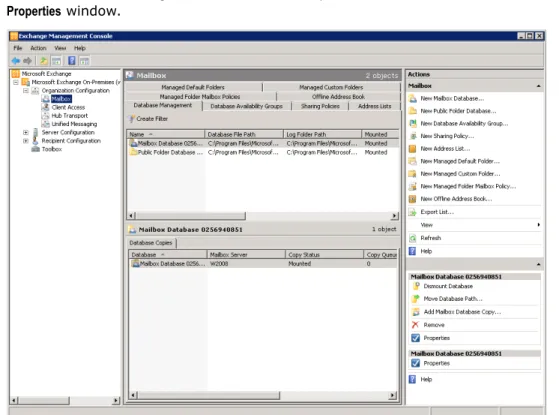Open the Action menu
The height and width of the screenshot is (415, 559).
(x=38, y=48)
